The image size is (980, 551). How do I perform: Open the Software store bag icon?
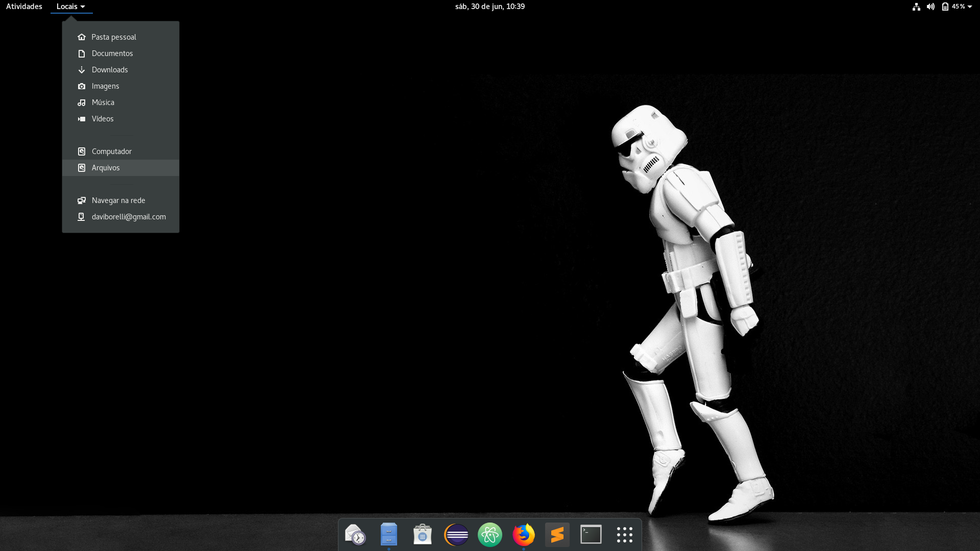pyautogui.click(x=422, y=535)
